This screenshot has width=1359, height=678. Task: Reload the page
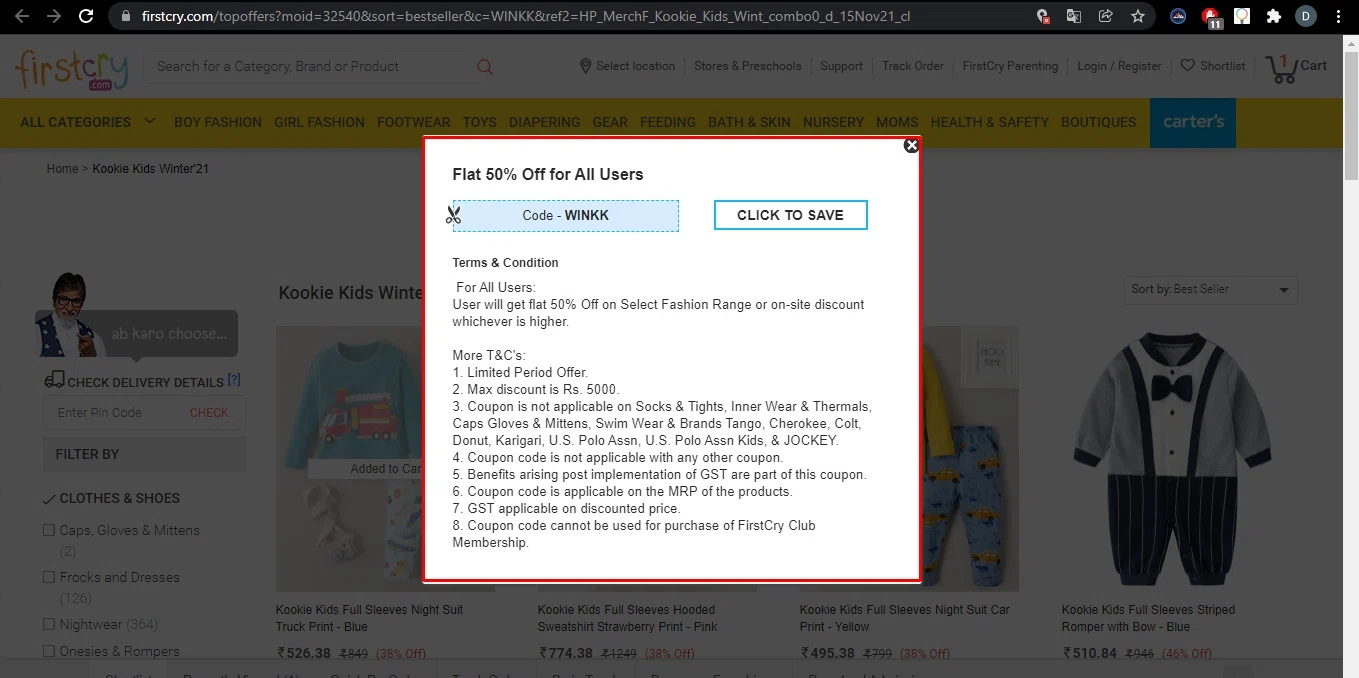pos(87,16)
